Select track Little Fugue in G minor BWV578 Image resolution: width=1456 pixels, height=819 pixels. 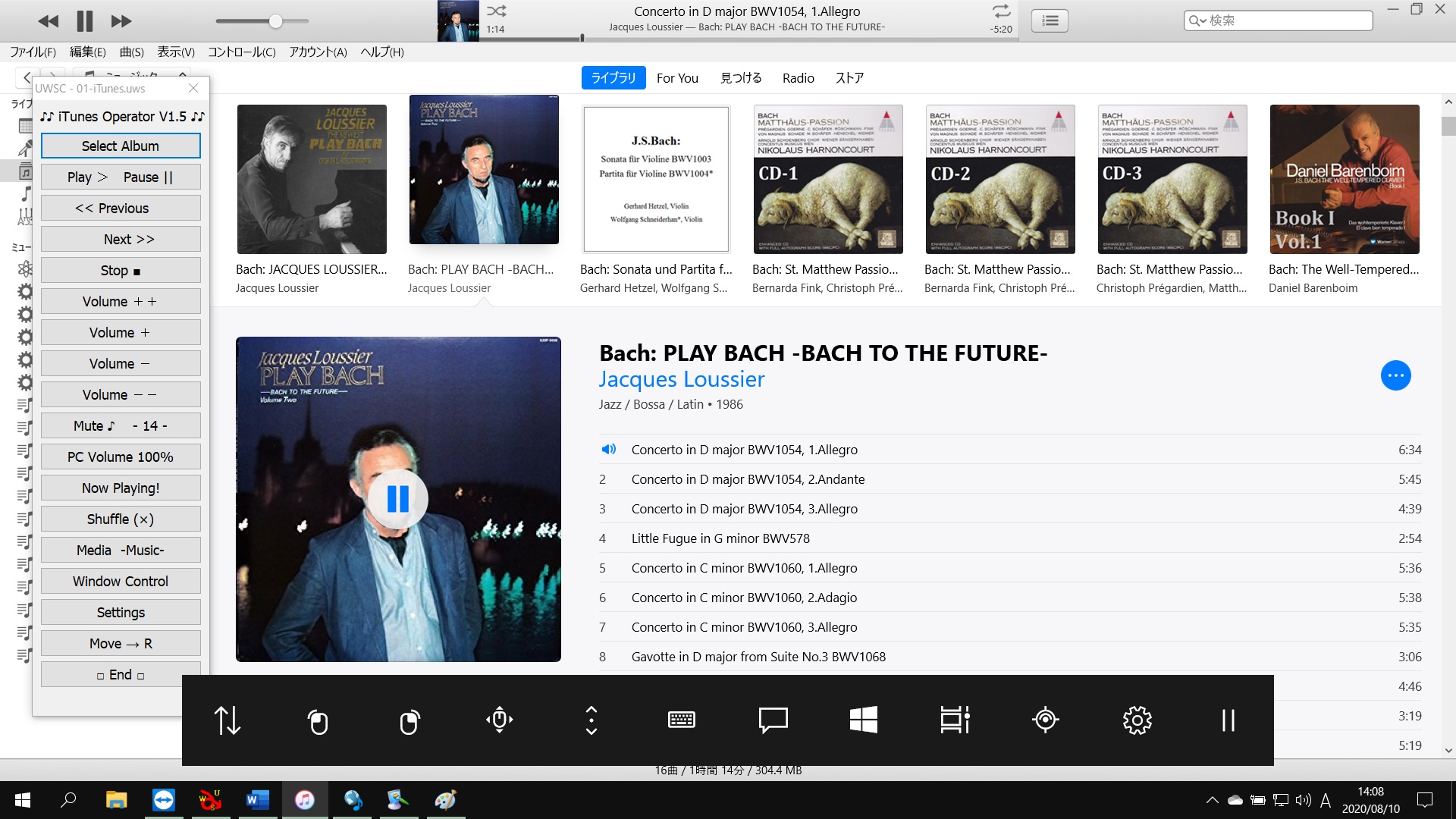[x=1010, y=538]
